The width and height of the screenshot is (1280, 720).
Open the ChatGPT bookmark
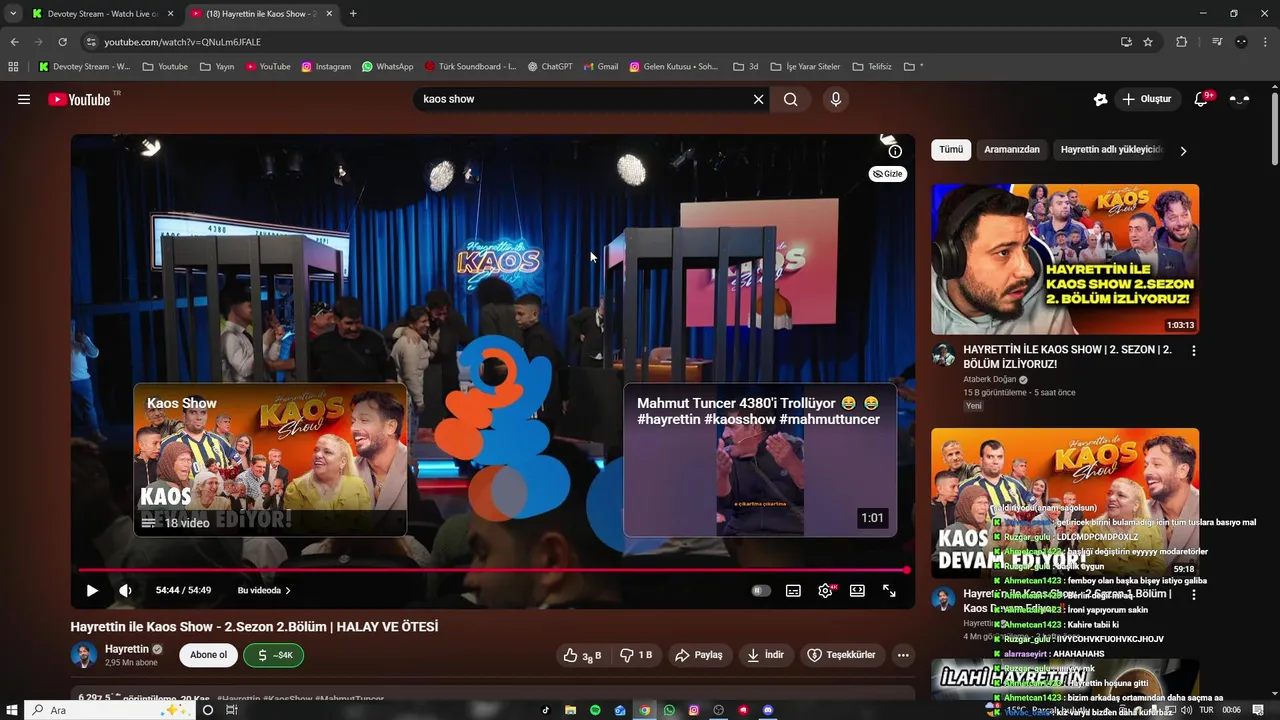[x=550, y=67]
